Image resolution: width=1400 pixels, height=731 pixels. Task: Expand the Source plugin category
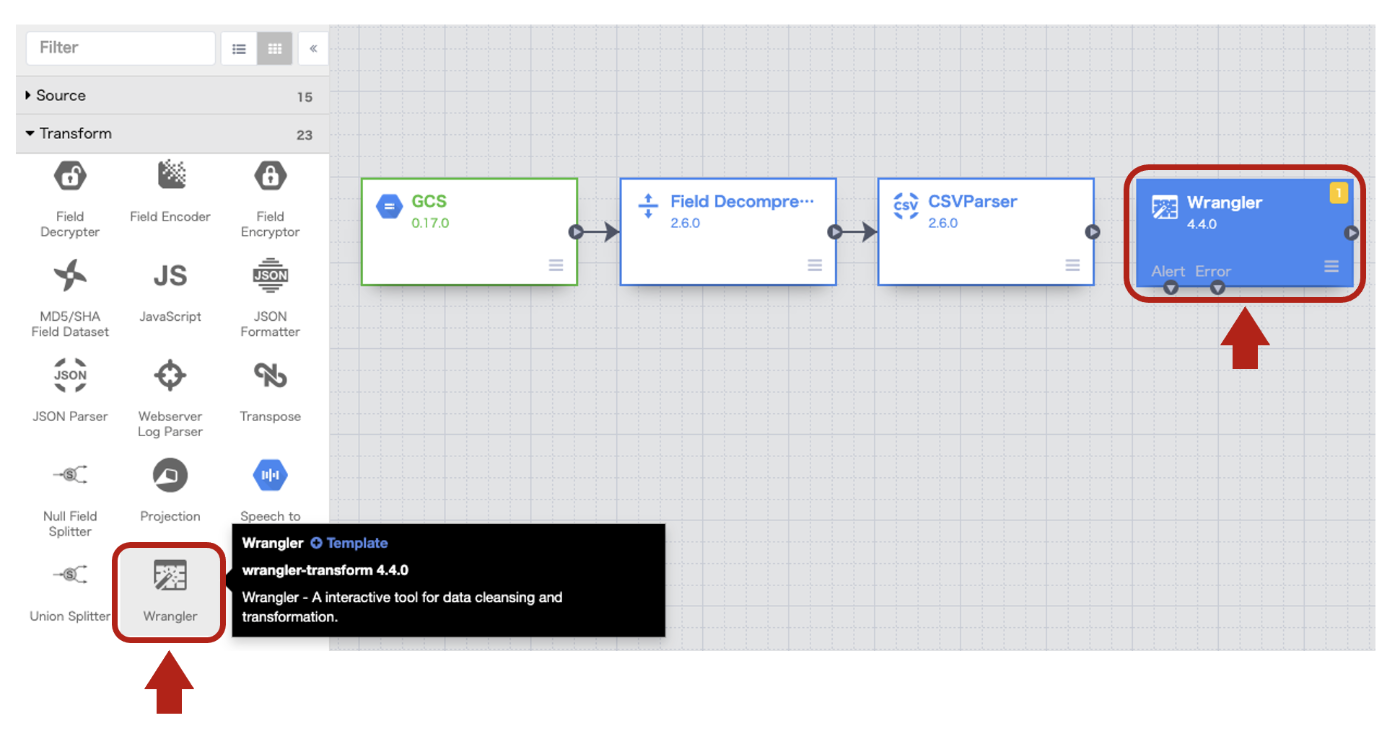pos(172,96)
